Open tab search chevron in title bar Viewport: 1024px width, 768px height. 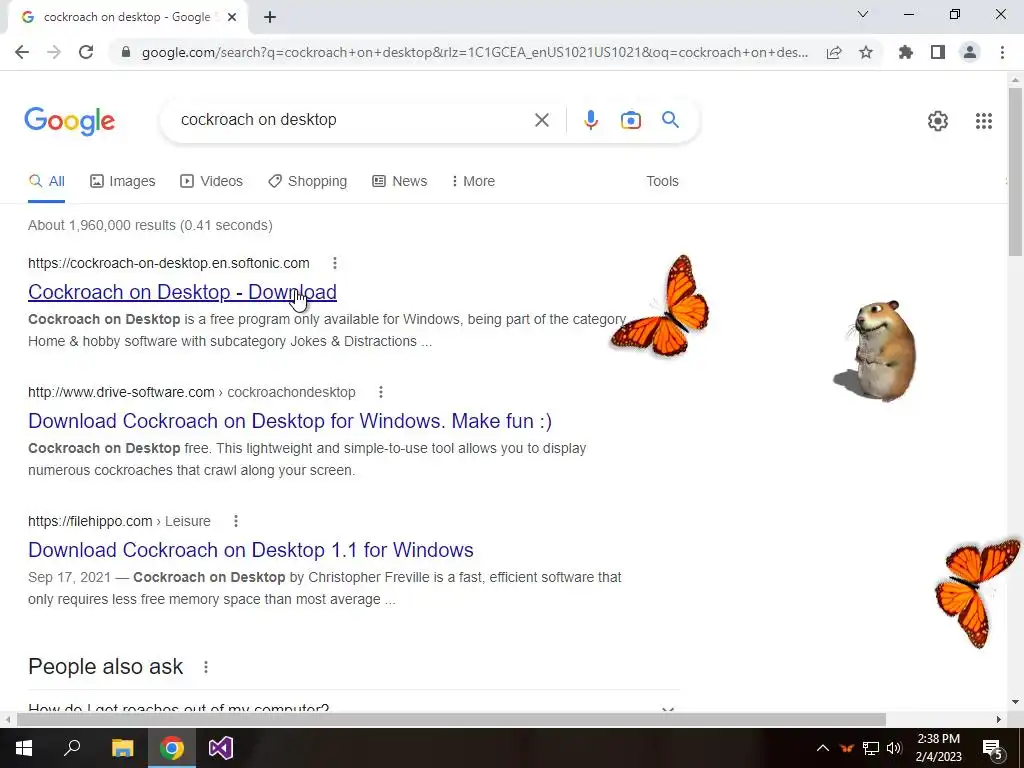(x=863, y=14)
